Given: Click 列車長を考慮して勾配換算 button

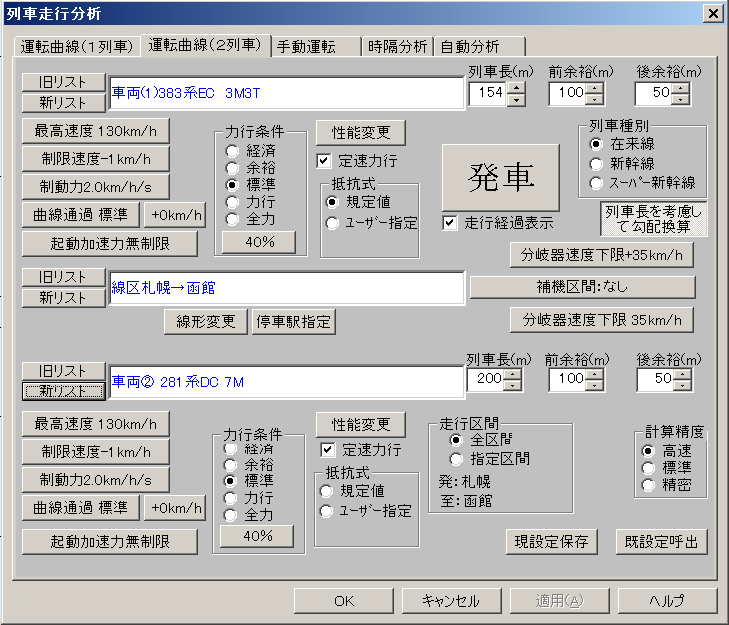Looking at the screenshot, I should (x=653, y=219).
